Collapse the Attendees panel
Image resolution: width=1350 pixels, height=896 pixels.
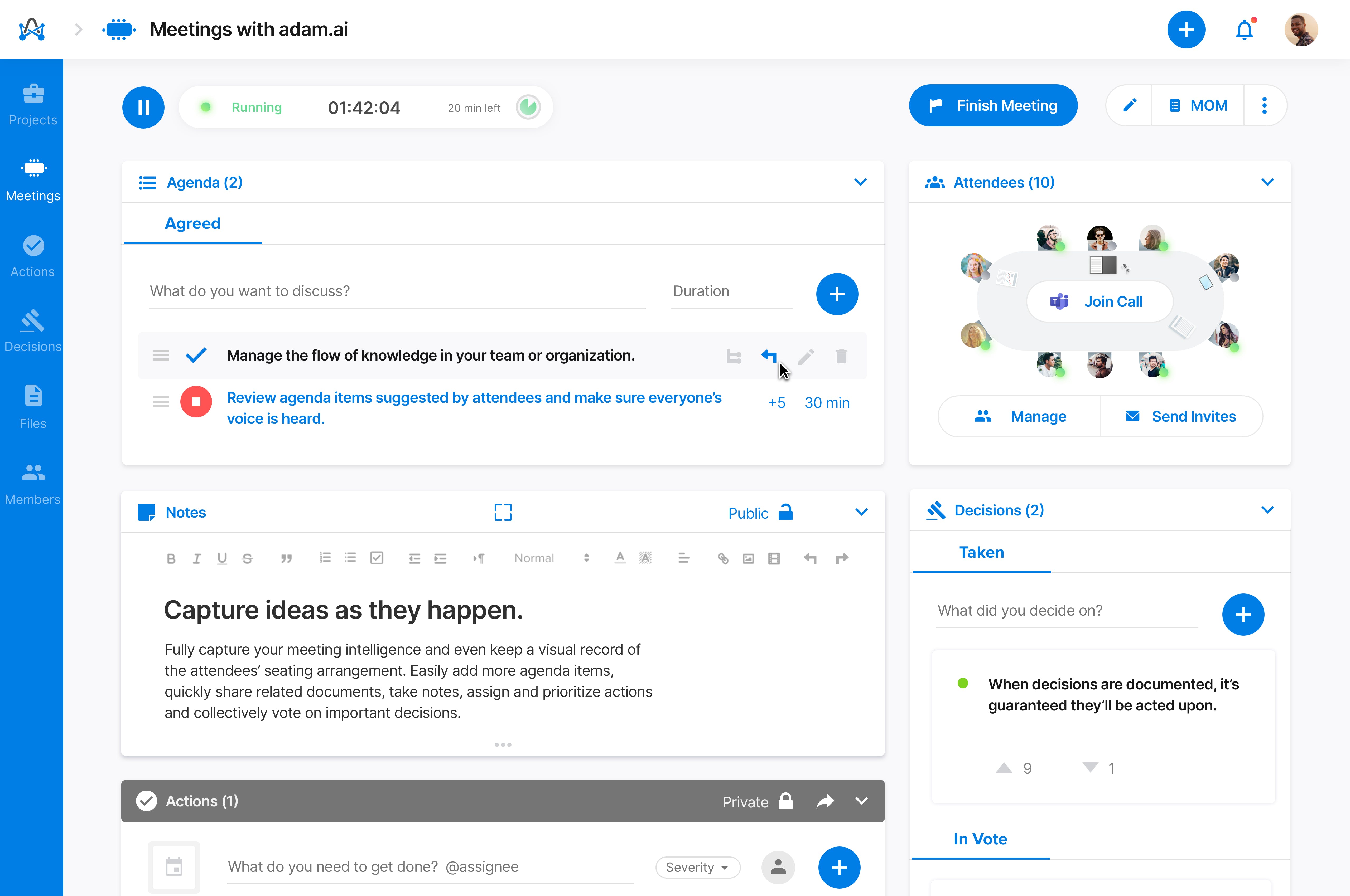point(1268,182)
